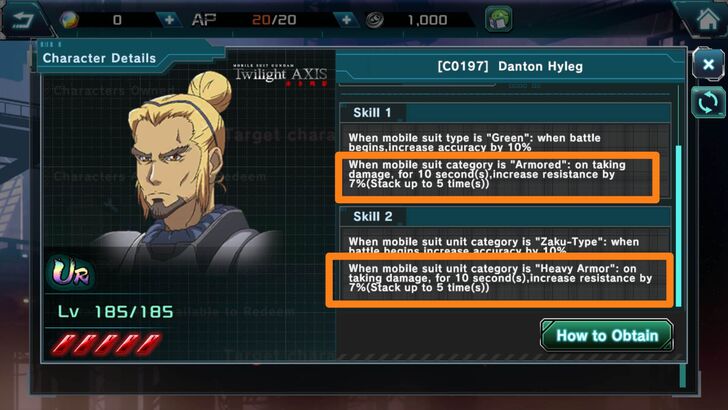Close the Character Details dialog
Screen dimensions: 728x410
708,64
